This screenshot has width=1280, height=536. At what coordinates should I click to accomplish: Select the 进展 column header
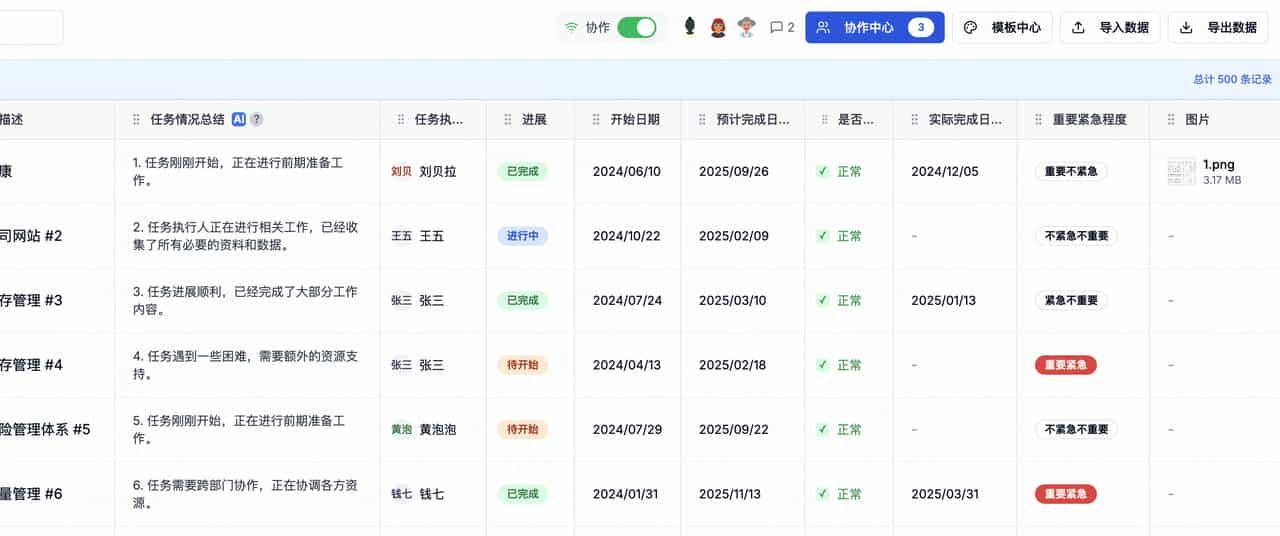[530, 119]
